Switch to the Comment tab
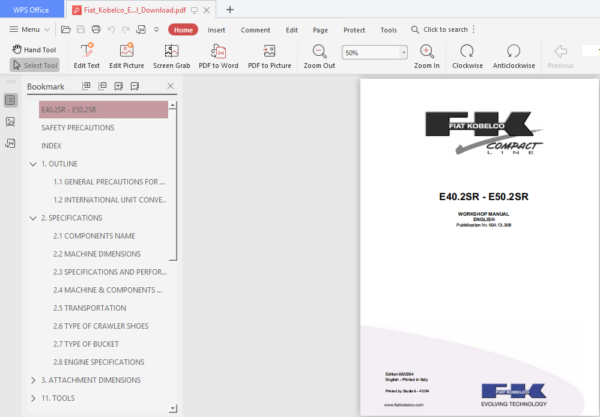The height and width of the screenshot is (417, 600). coord(255,30)
